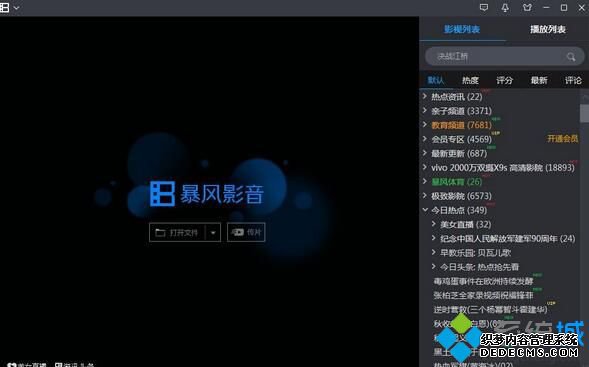Screen dimensions: 589x367
Task: Click the 传片 transfer button
Action: coord(246,232)
